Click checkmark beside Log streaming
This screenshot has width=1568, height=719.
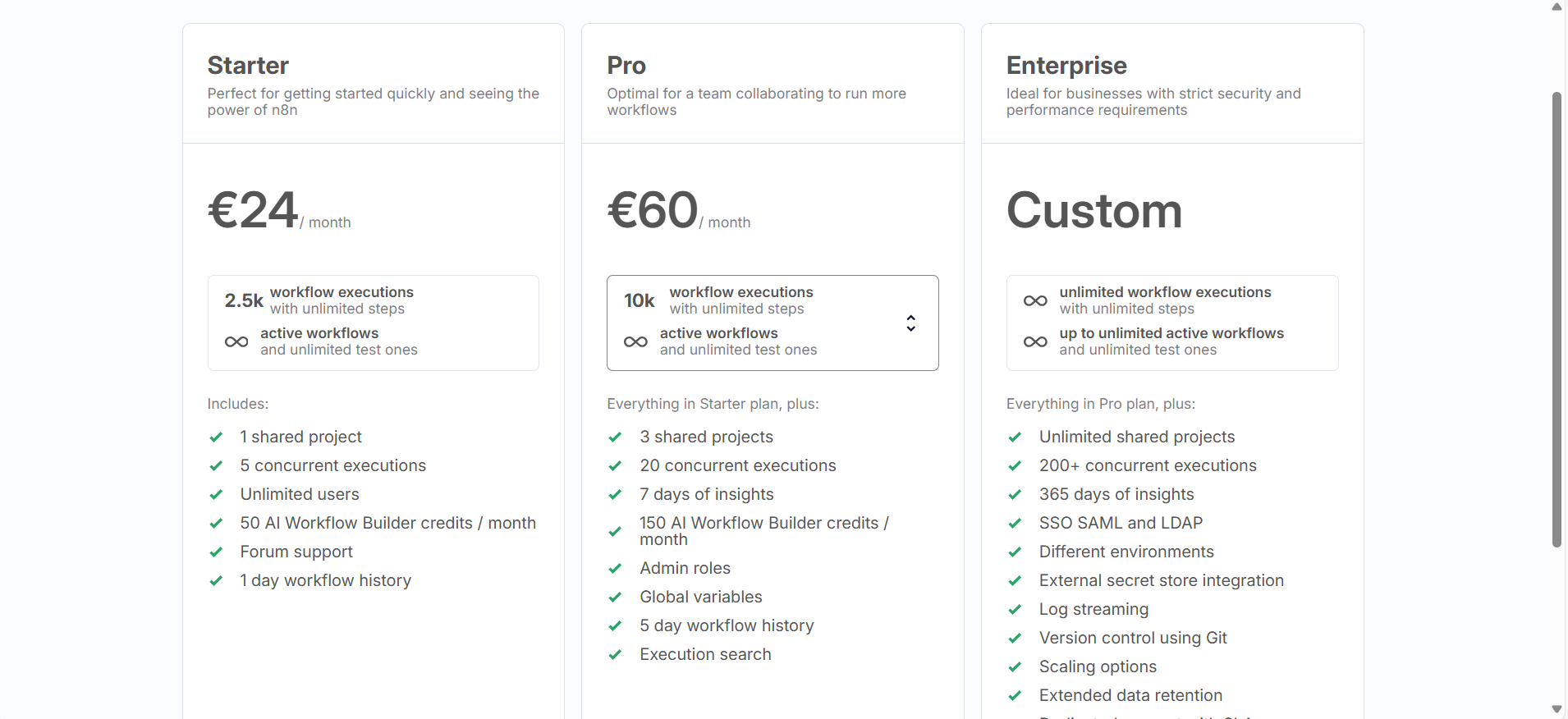[1015, 610]
